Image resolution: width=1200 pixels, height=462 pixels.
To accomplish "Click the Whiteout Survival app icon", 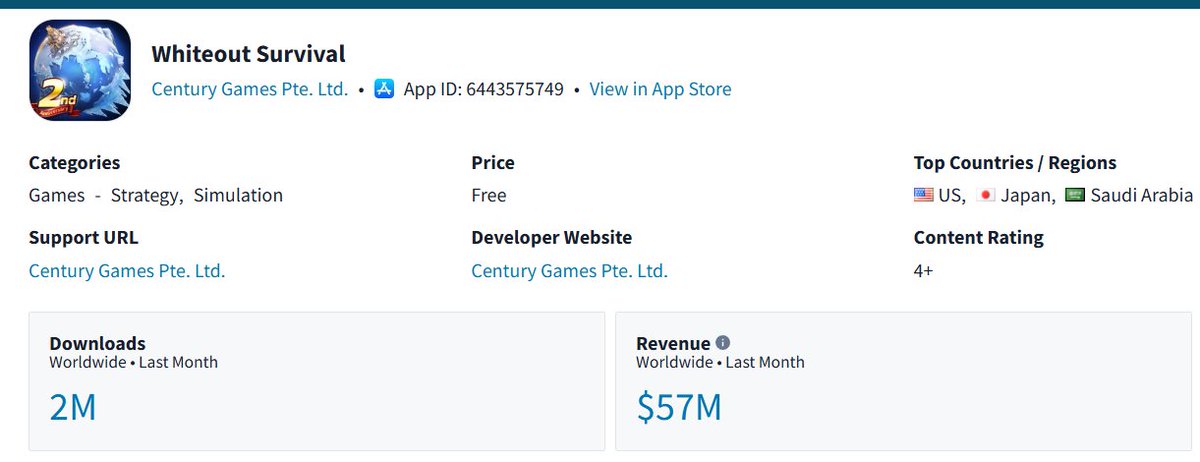I will [80, 71].
